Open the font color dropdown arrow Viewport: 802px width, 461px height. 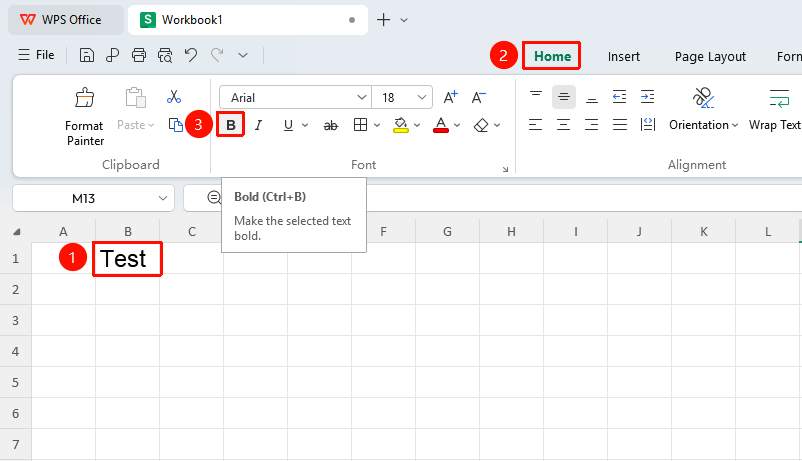457,125
